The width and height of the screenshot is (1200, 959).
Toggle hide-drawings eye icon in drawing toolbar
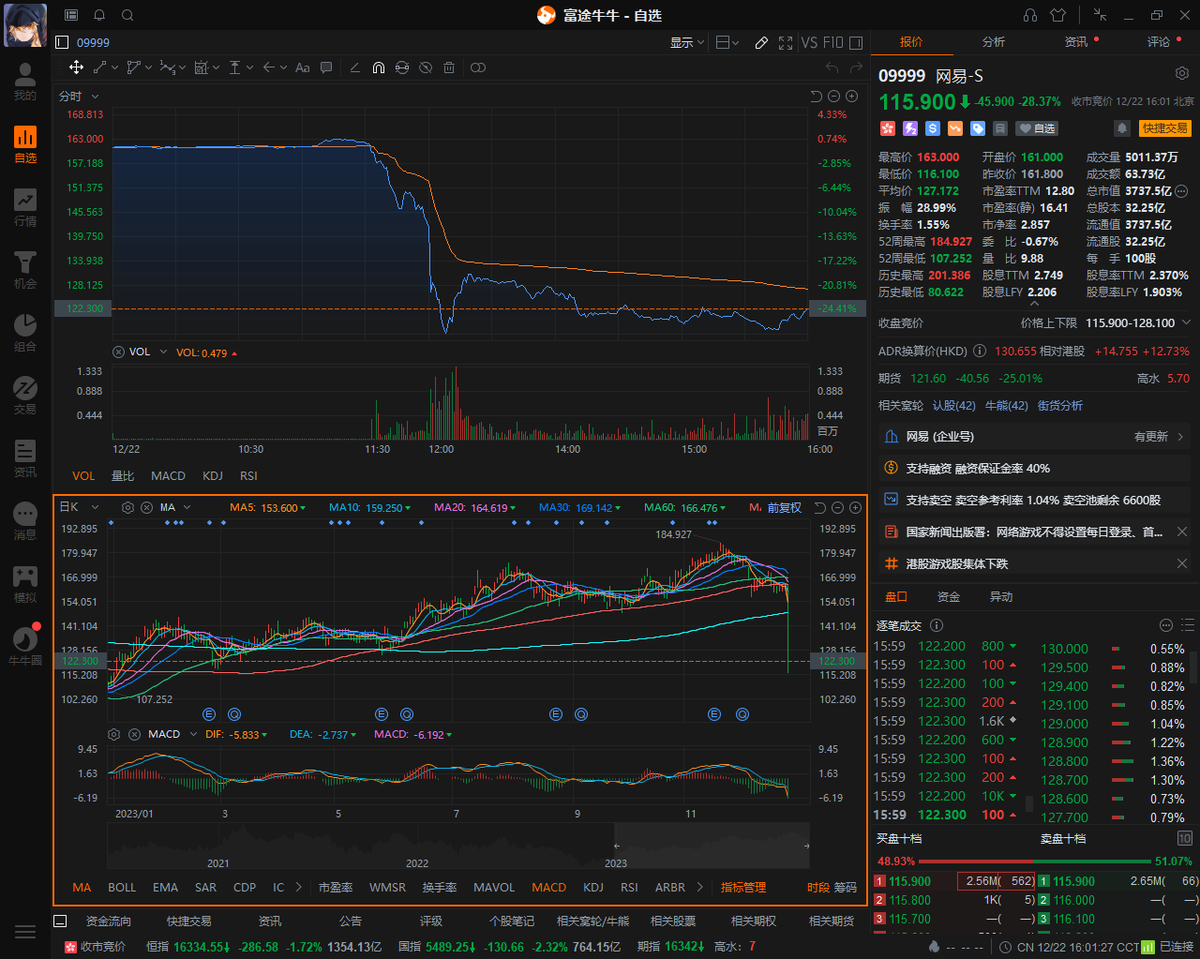(426, 68)
